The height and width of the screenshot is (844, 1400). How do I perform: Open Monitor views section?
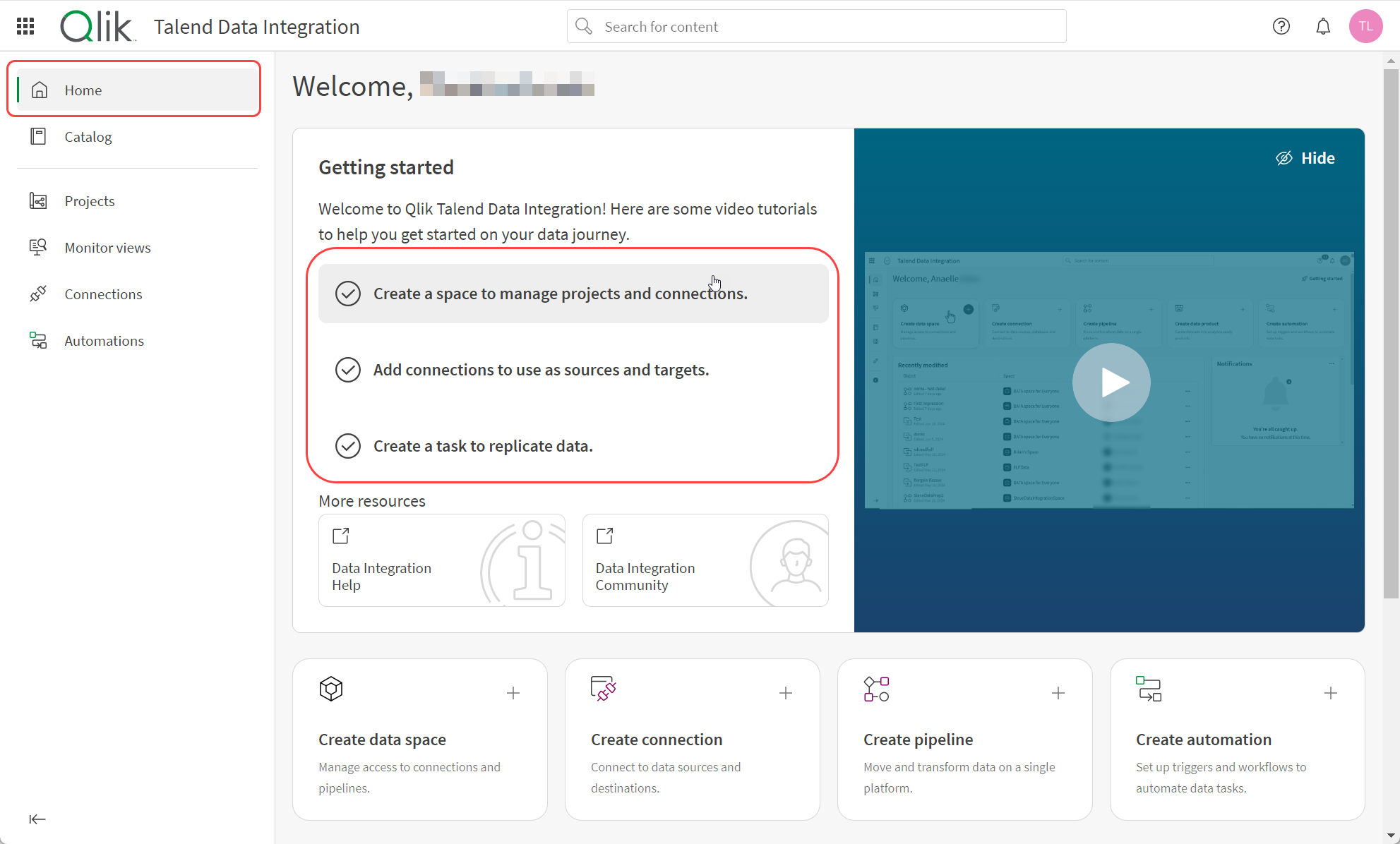[108, 247]
